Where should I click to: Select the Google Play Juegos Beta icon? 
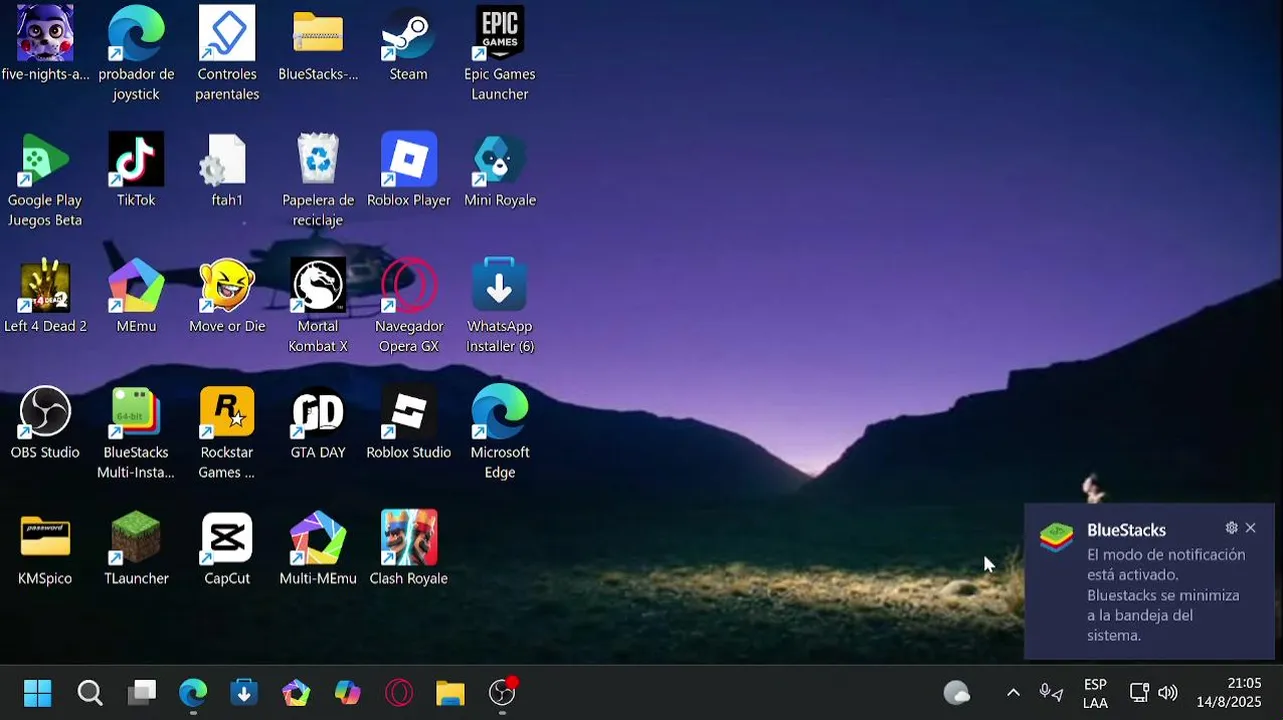click(45, 180)
